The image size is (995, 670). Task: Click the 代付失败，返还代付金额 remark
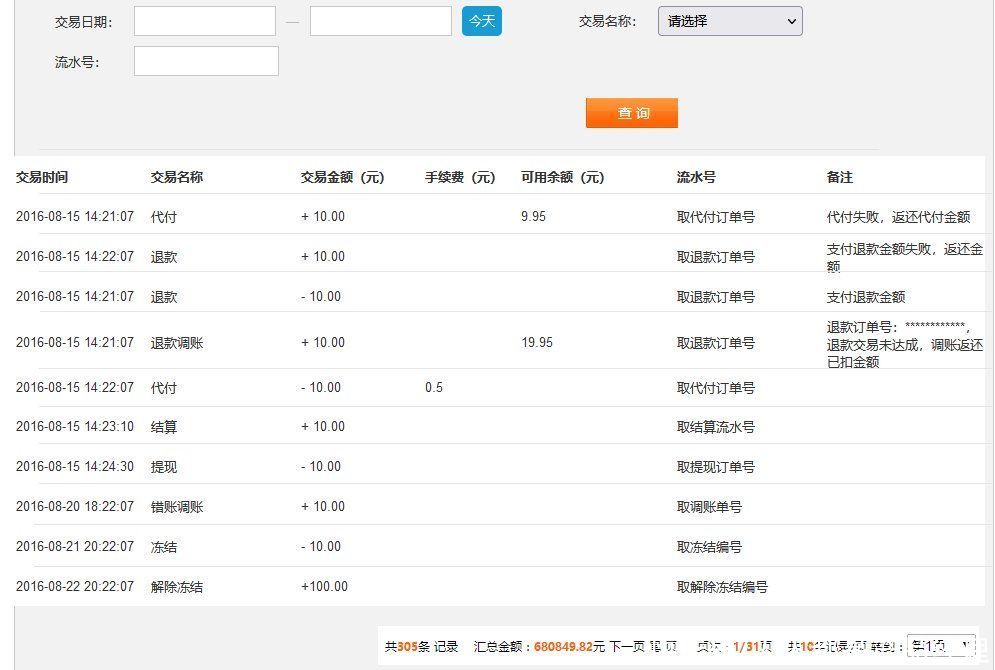tap(899, 217)
